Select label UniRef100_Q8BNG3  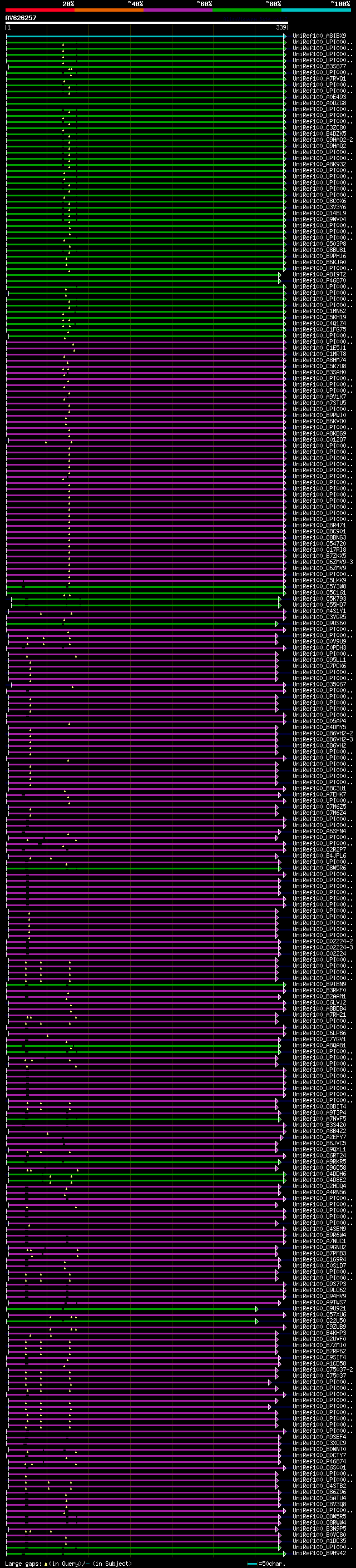tap(319, 538)
